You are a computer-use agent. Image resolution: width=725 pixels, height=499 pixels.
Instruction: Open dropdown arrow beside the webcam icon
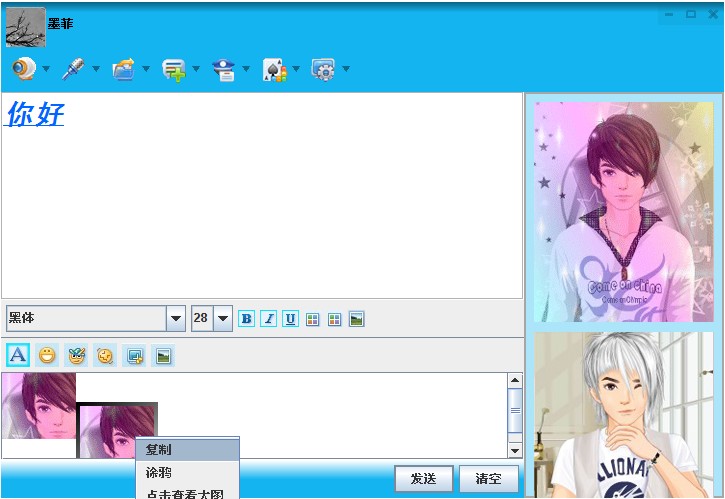click(x=46, y=69)
